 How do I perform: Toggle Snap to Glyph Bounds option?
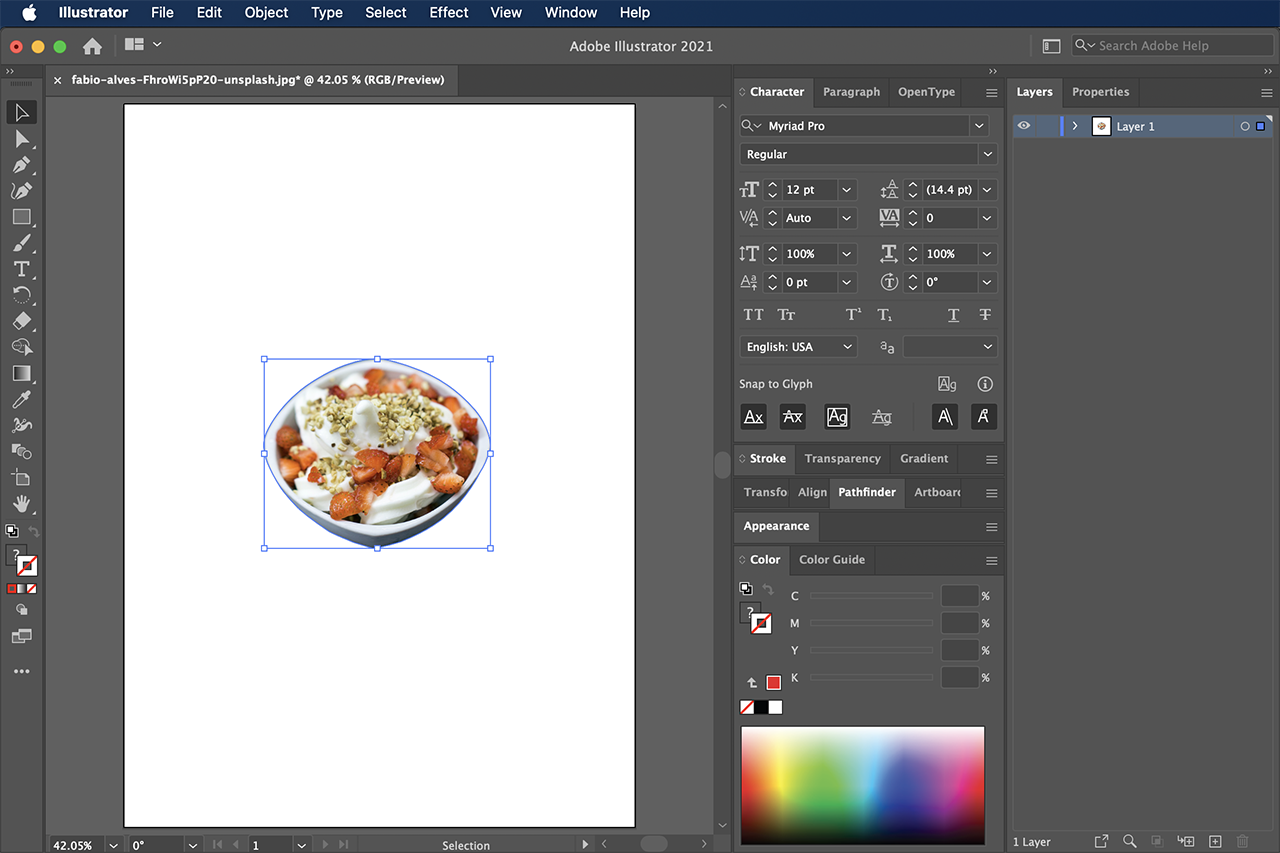click(x=837, y=417)
